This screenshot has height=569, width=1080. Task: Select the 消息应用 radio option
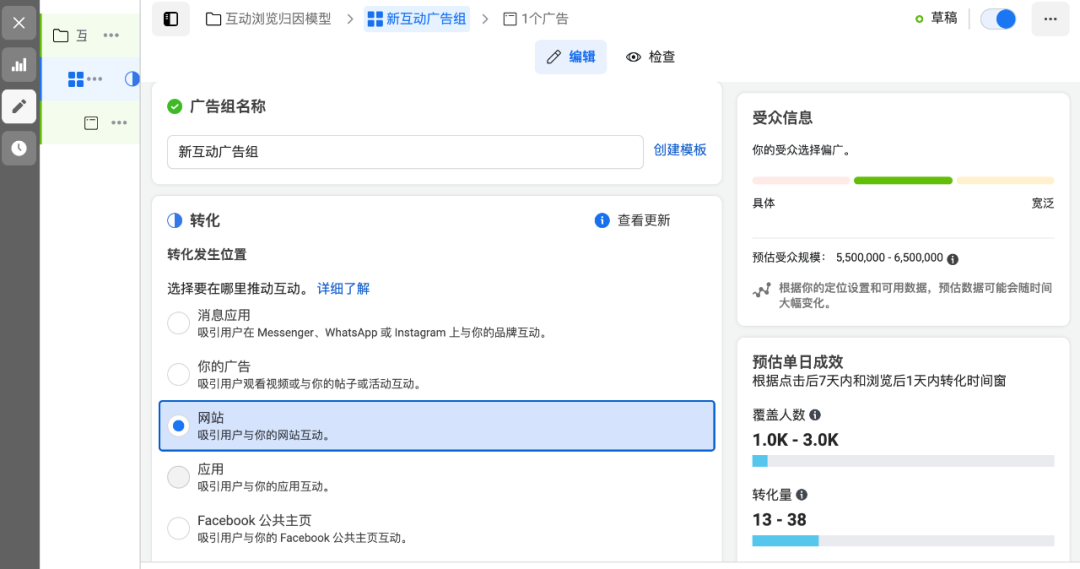pyautogui.click(x=178, y=323)
